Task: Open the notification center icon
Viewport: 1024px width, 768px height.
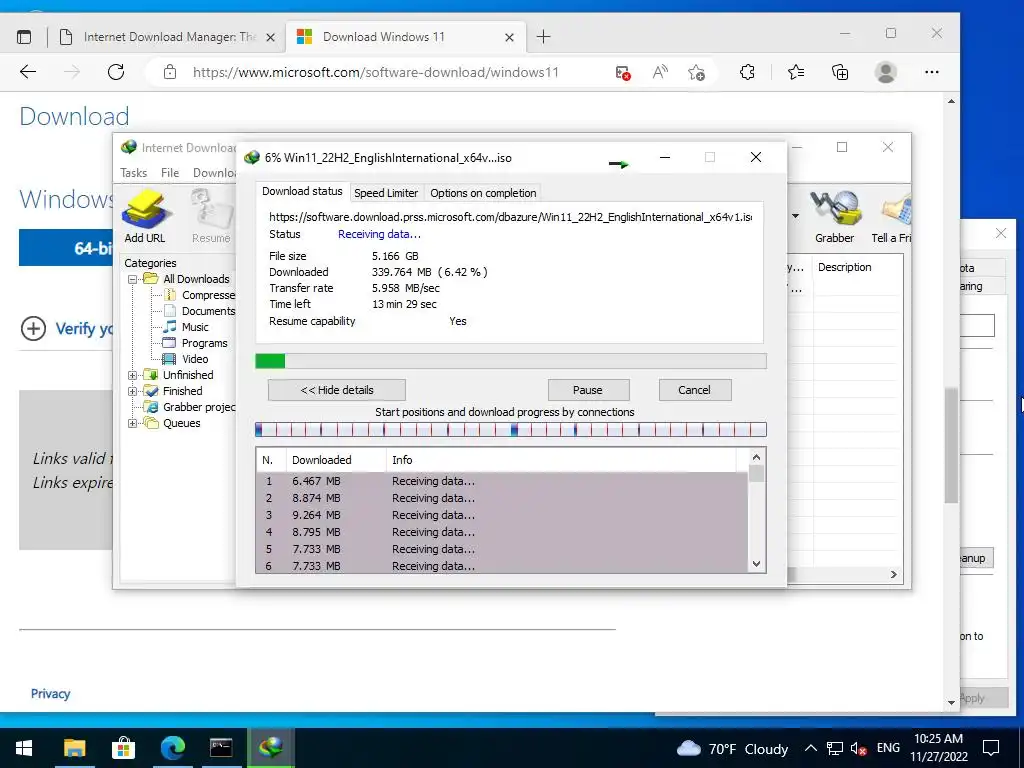Action: click(991, 748)
